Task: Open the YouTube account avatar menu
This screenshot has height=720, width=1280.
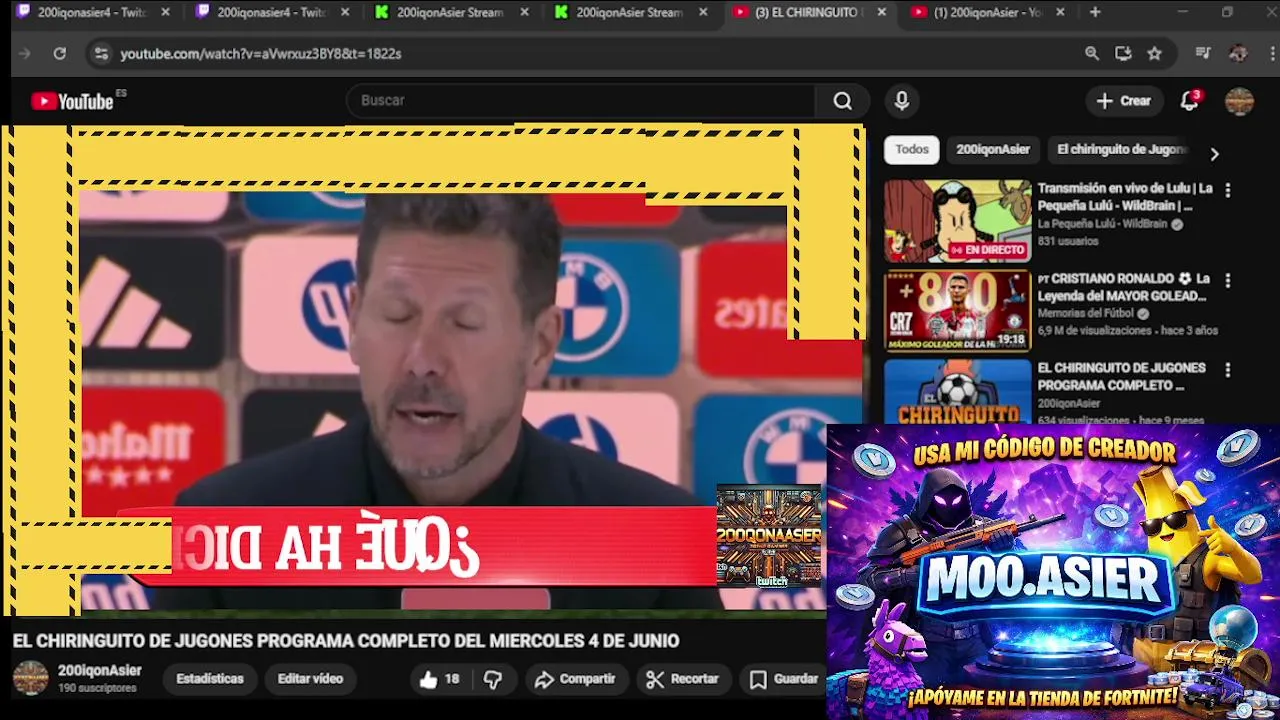Action: click(1239, 101)
